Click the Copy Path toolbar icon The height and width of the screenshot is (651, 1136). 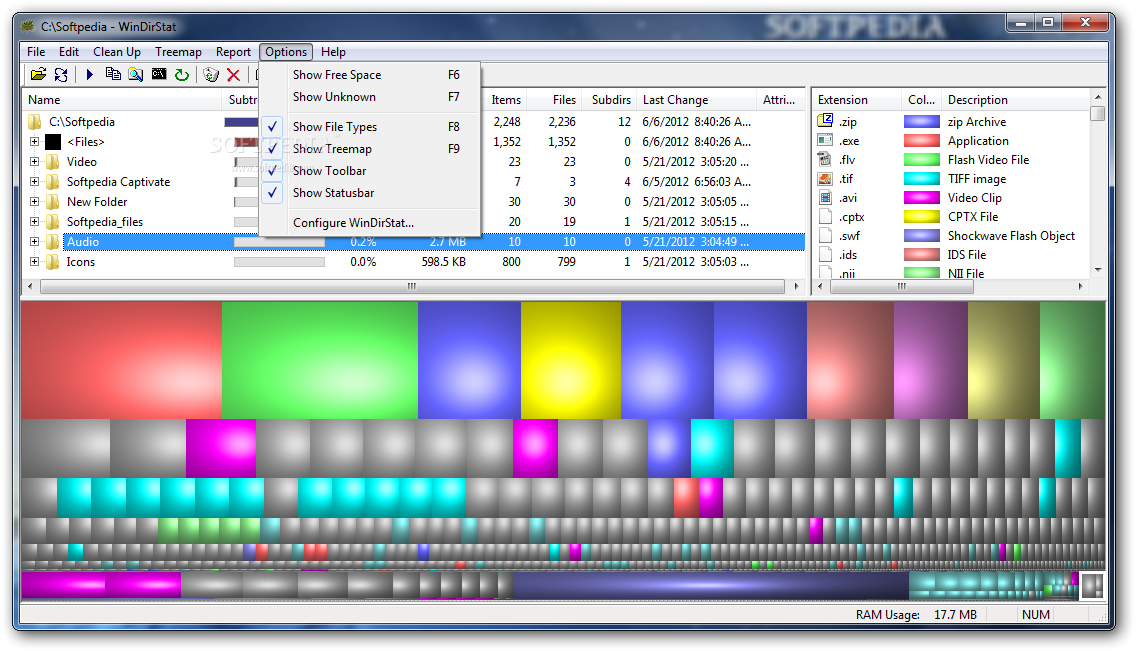click(x=113, y=74)
